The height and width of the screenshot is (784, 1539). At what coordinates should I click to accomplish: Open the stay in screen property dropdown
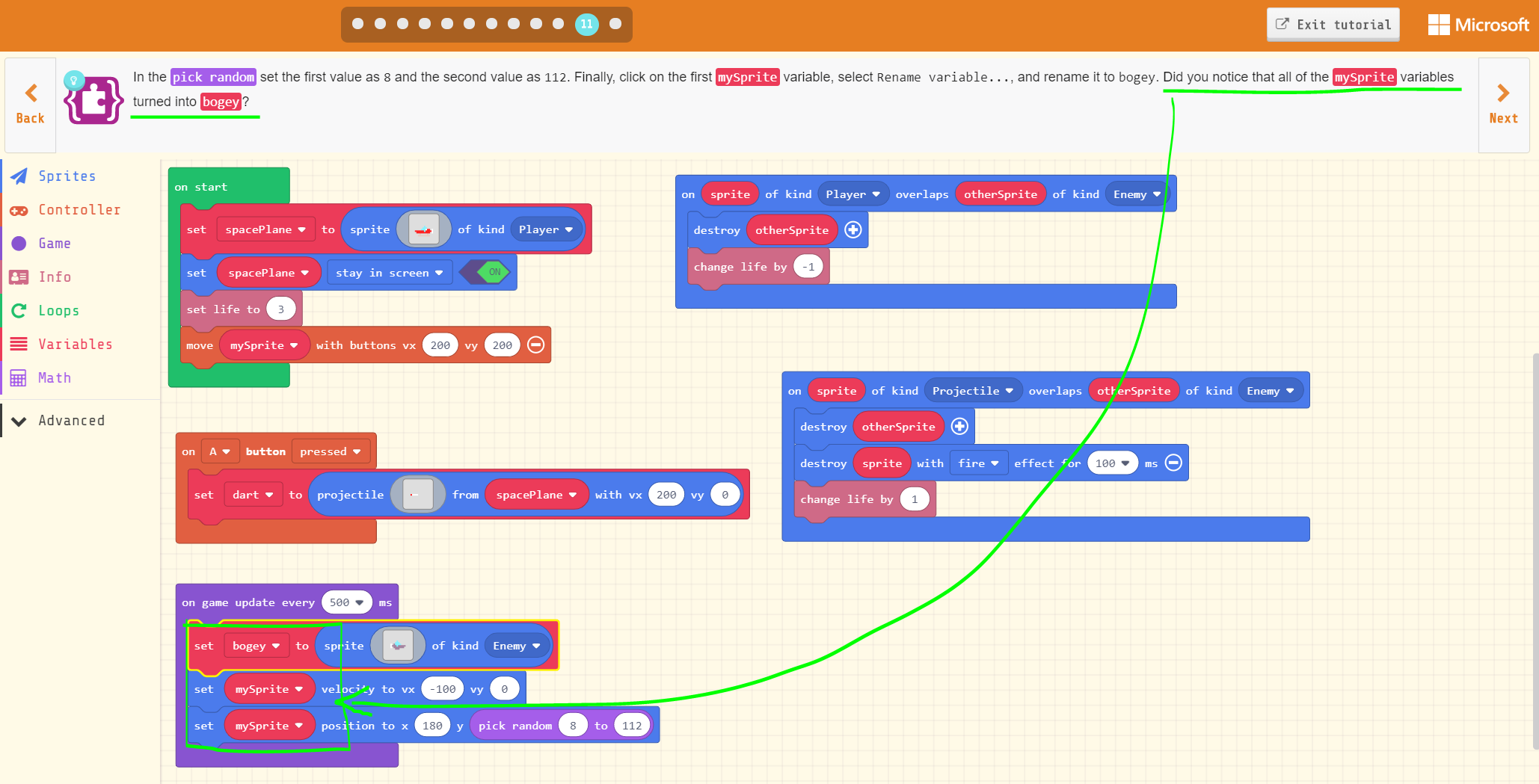tap(389, 273)
